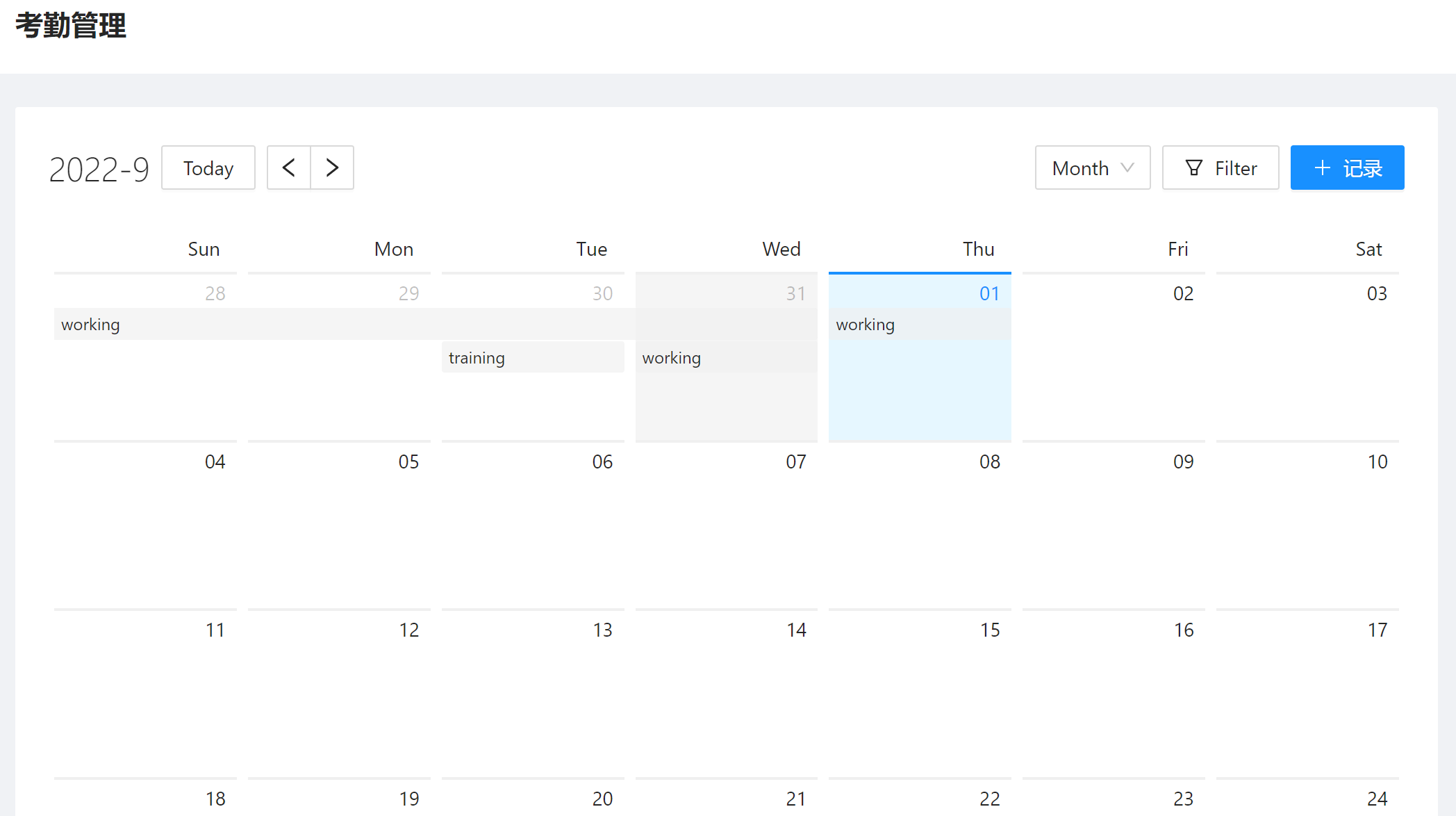Click the plus icon for 记录
The width and height of the screenshot is (1456, 816).
1323,168
